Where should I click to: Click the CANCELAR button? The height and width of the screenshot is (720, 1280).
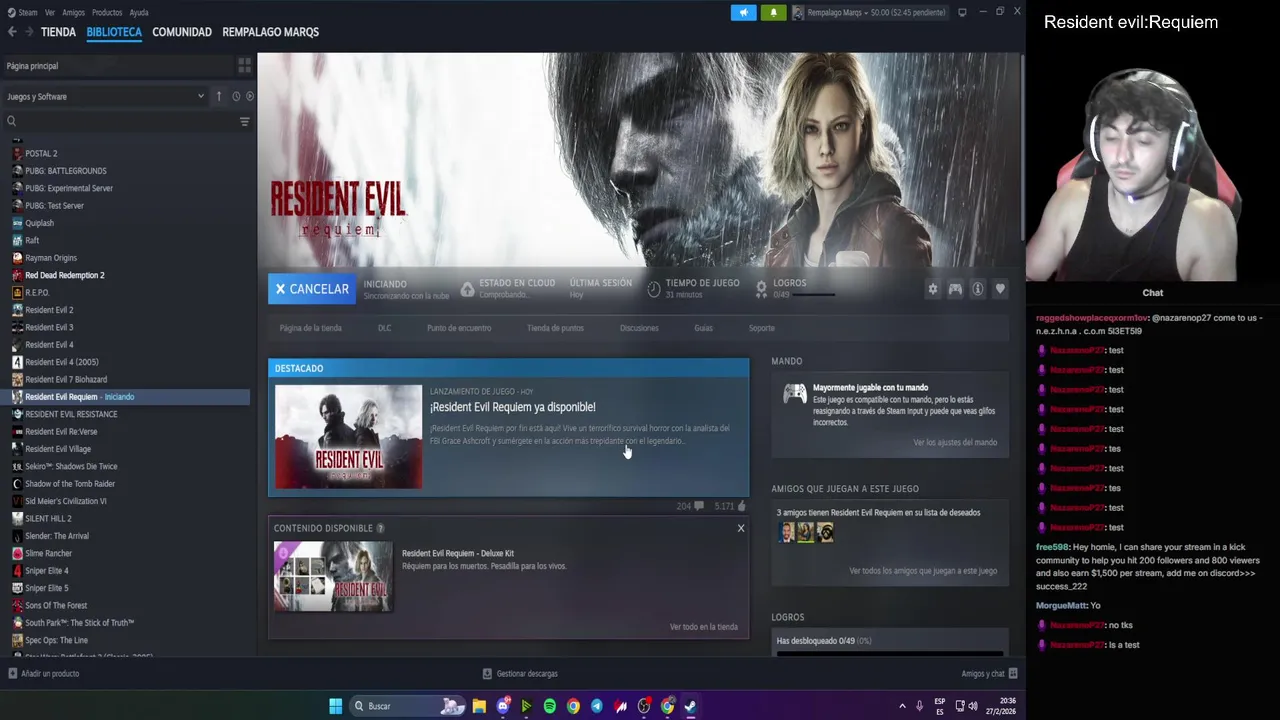312,289
